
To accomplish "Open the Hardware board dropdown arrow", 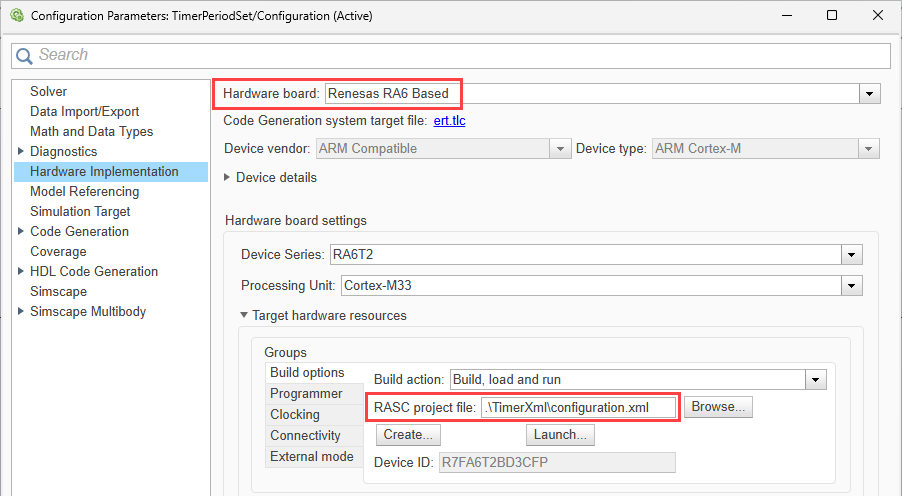I will pos(869,94).
